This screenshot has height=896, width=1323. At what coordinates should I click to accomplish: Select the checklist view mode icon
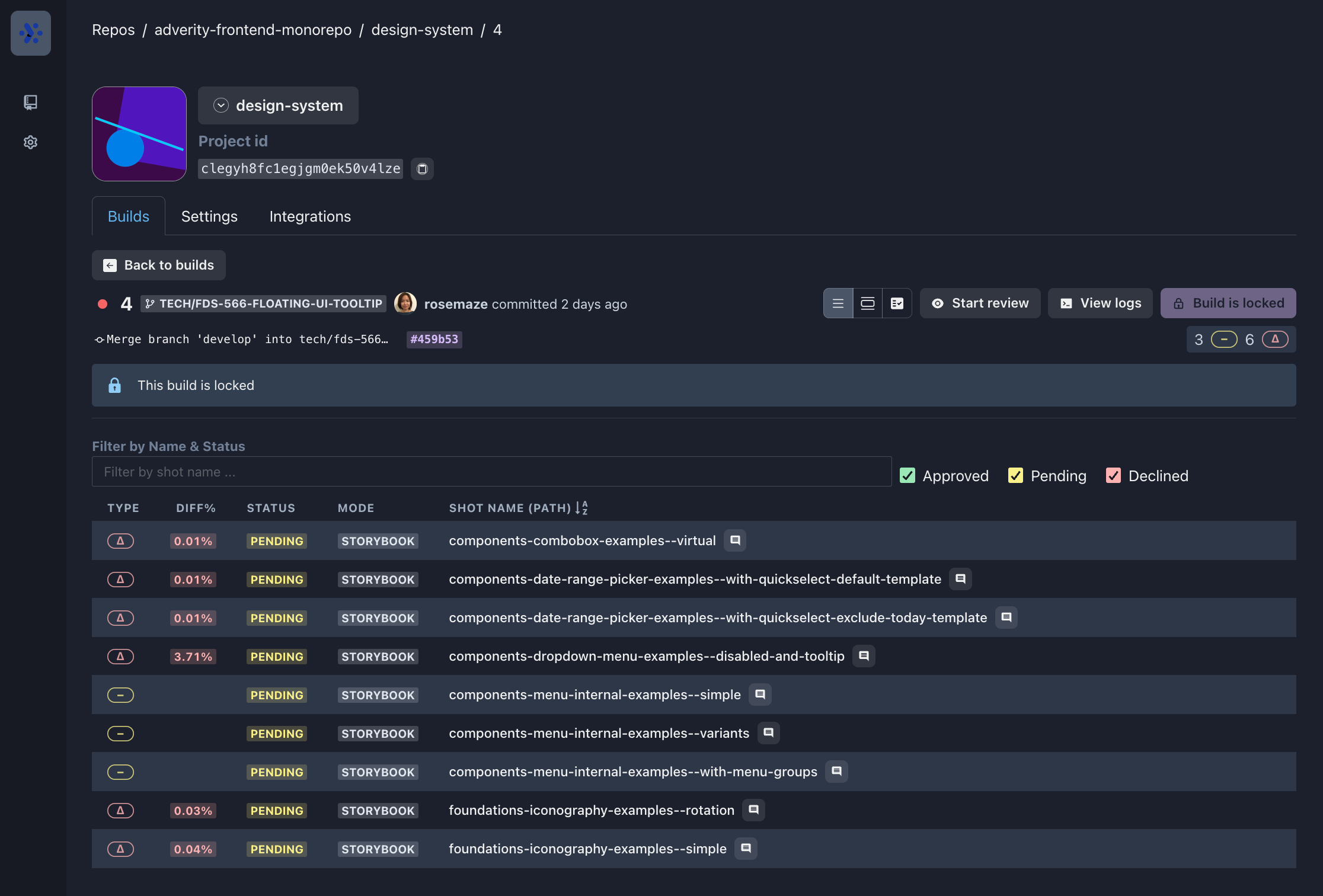pyautogui.click(x=897, y=303)
